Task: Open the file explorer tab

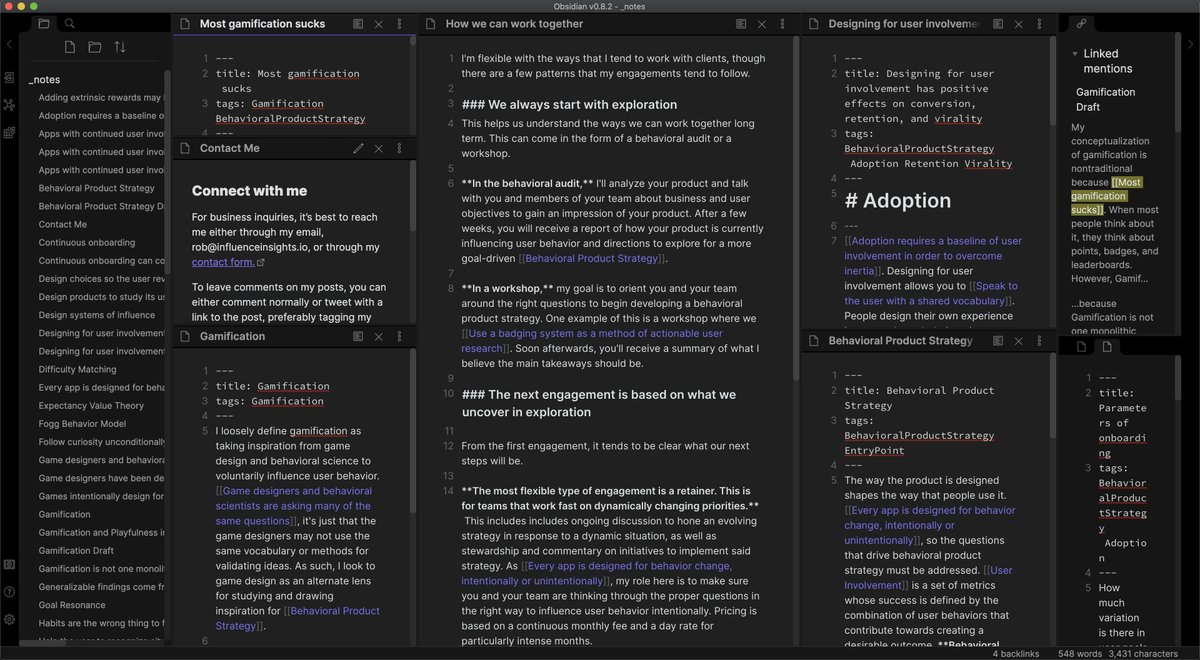Action: (44, 23)
